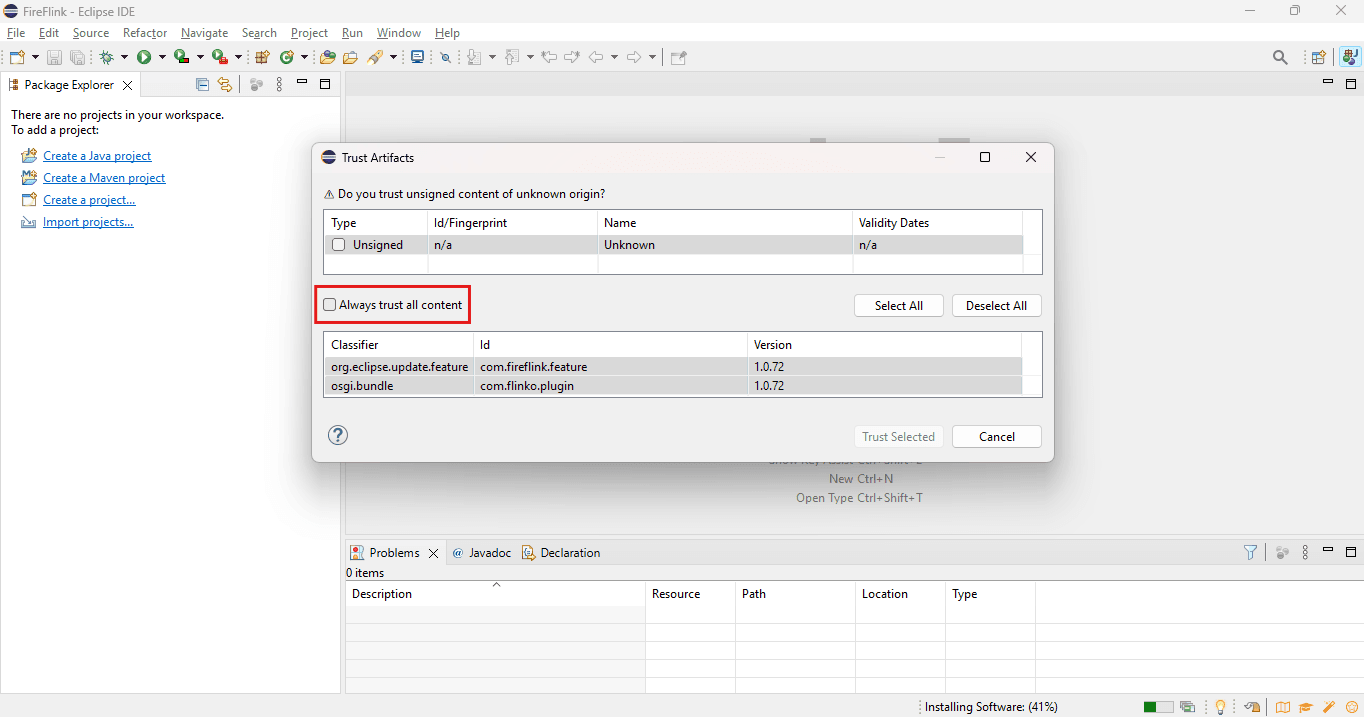Image resolution: width=1364 pixels, height=717 pixels.
Task: Select the Java perspective icon
Action: pyautogui.click(x=1350, y=58)
